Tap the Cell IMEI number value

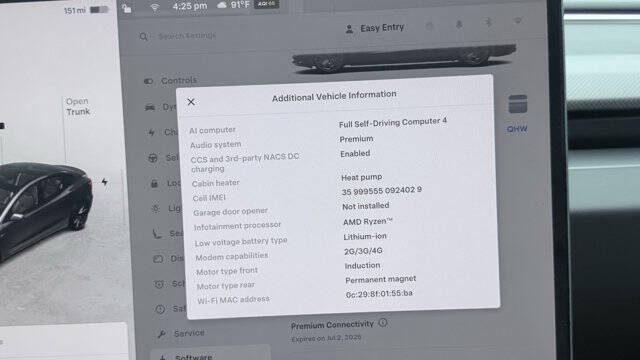pos(382,191)
